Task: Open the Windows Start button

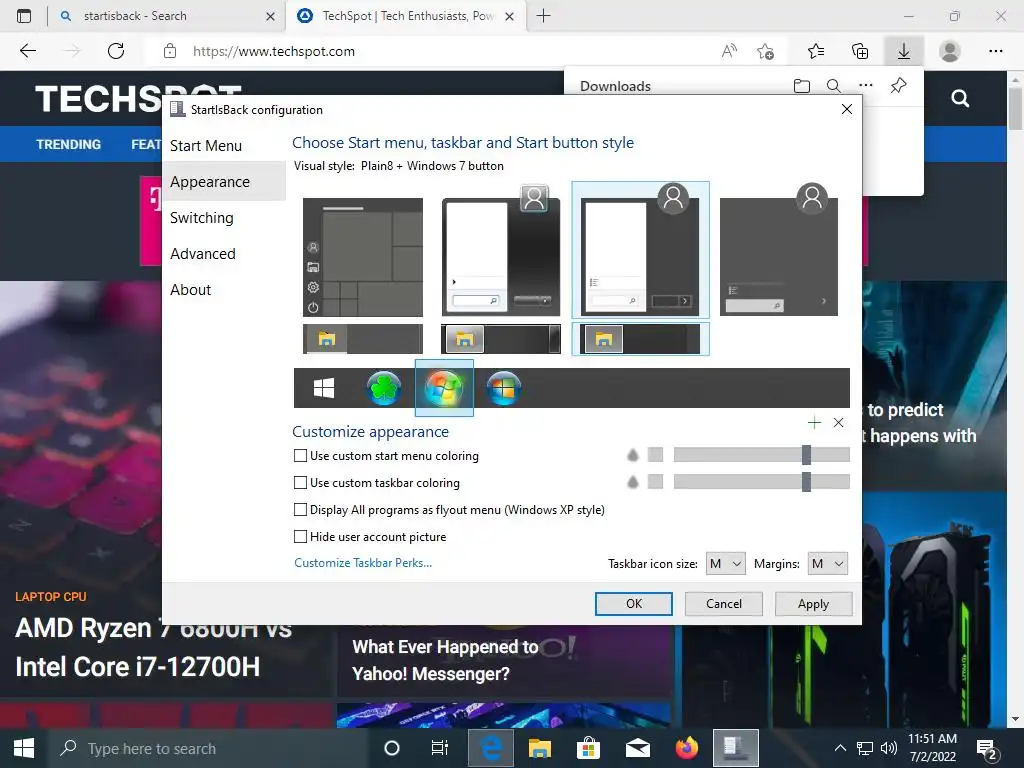Action: (x=24, y=748)
